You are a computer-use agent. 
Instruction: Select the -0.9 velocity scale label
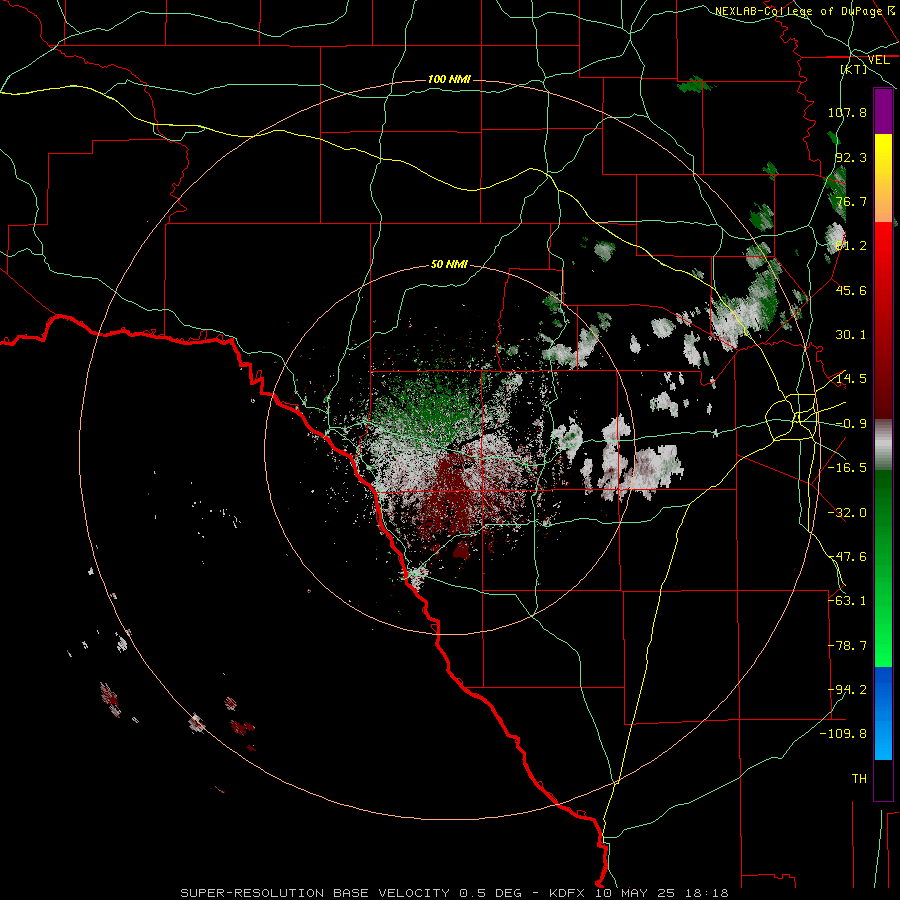[851, 424]
